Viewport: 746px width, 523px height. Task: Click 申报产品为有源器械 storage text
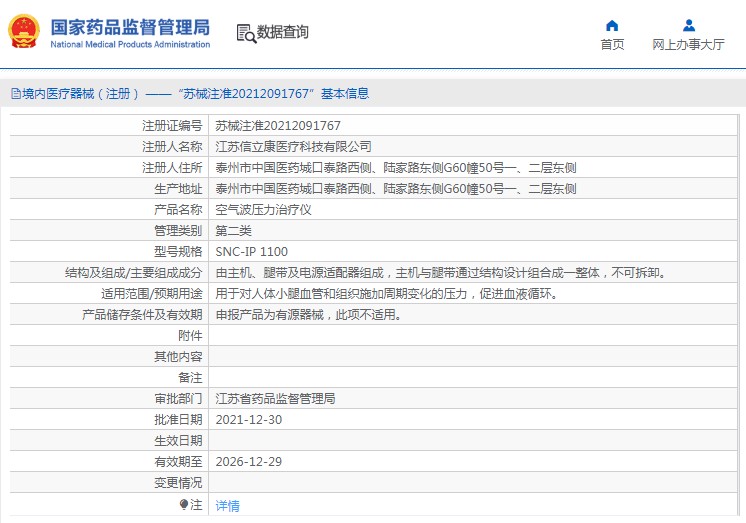308,315
